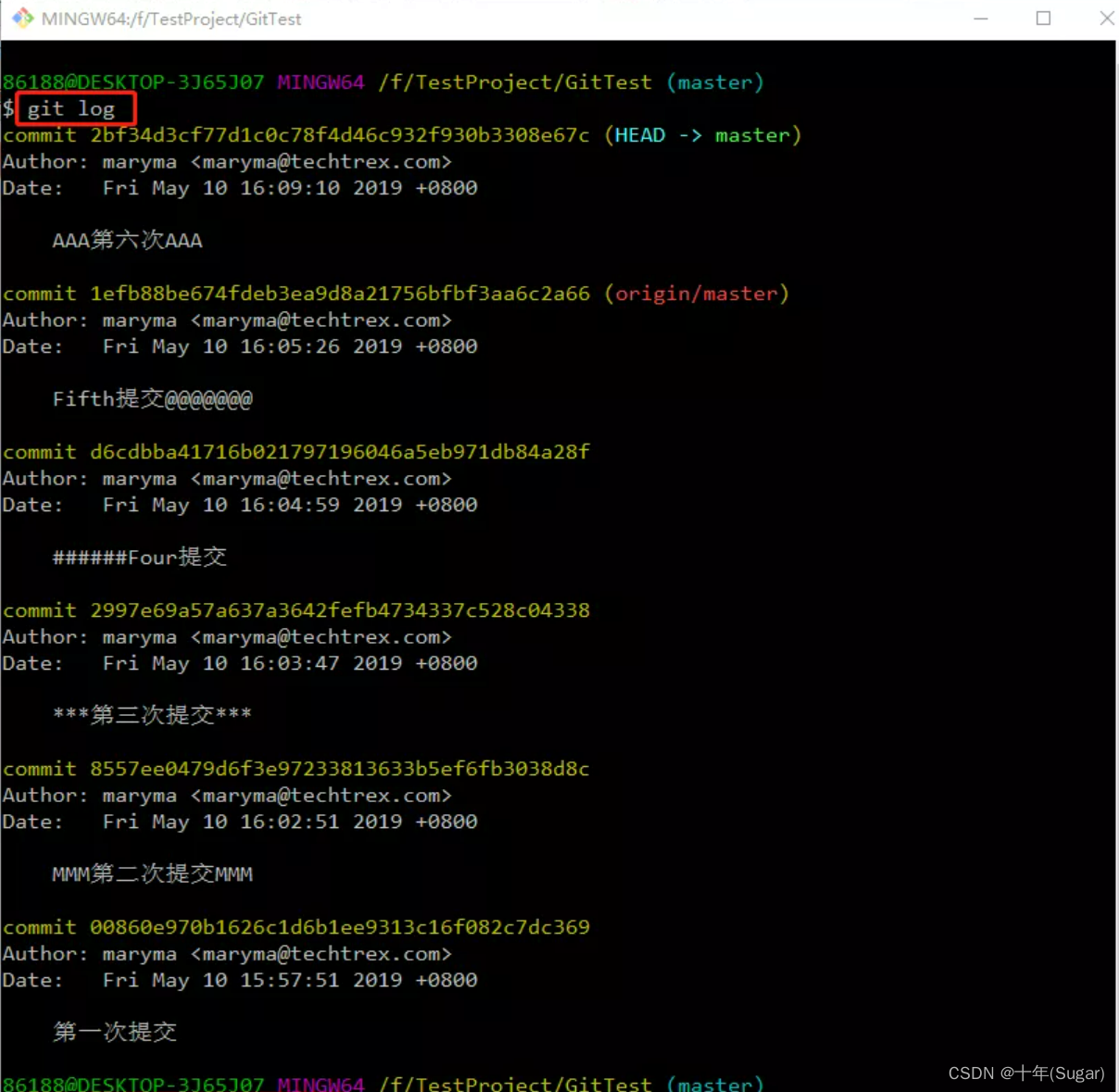This screenshot has height=1092, width=1119.
Task: Click commit hash starting with 2bf34d3c
Action: [339, 135]
